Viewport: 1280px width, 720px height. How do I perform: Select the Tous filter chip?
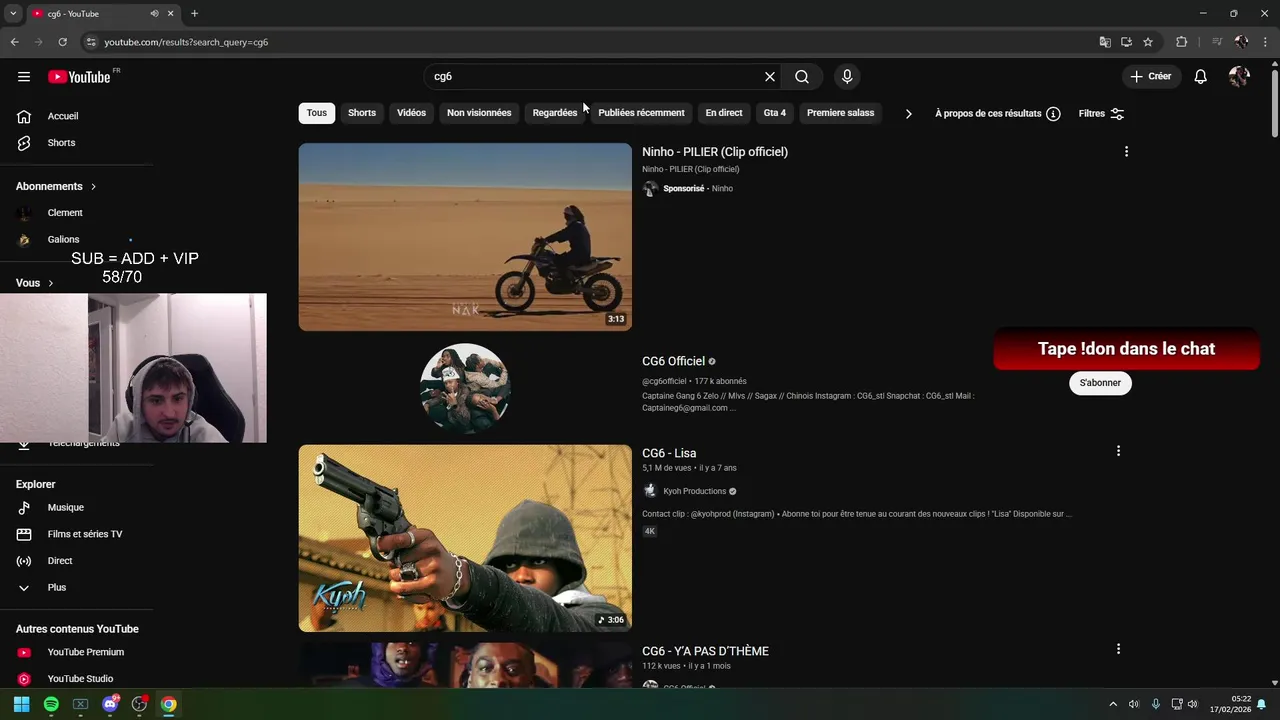(317, 113)
